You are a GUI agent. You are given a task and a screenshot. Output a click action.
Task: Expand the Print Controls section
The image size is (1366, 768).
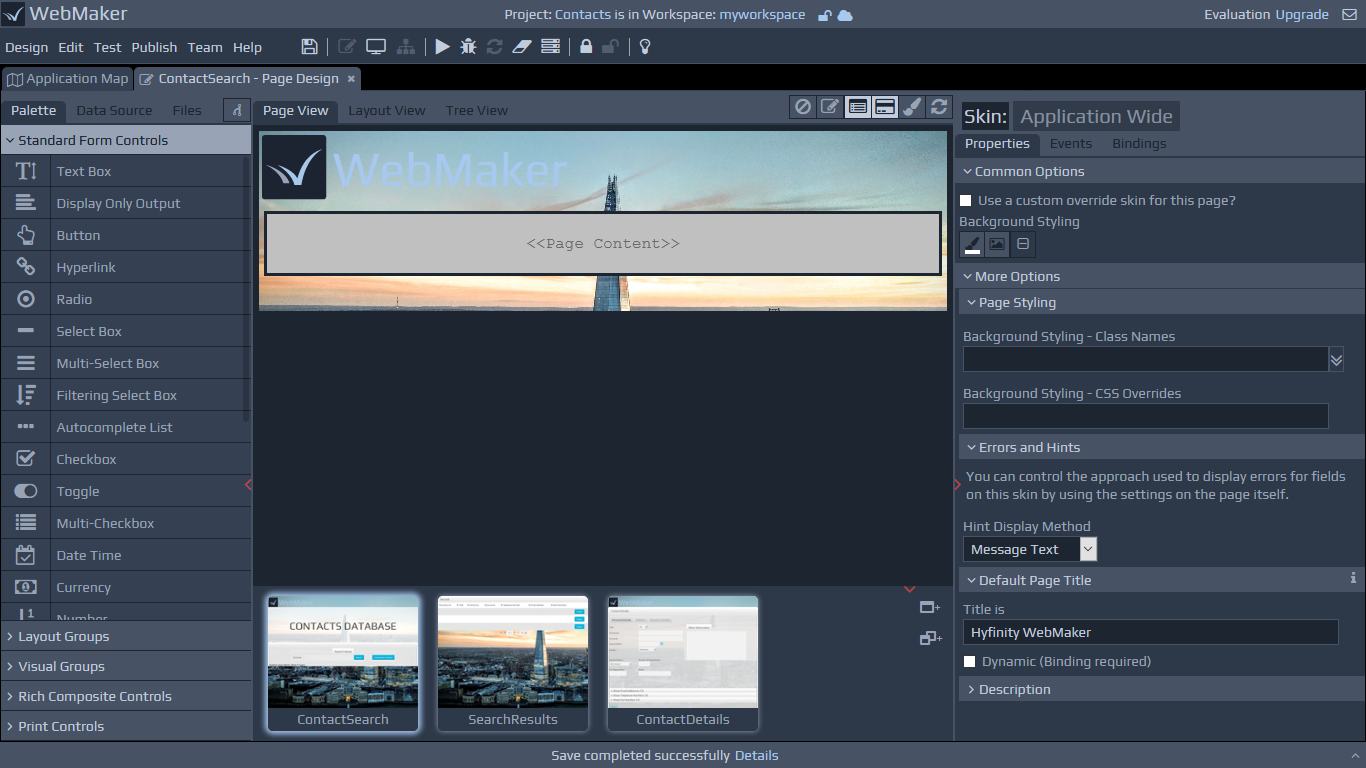coord(125,726)
